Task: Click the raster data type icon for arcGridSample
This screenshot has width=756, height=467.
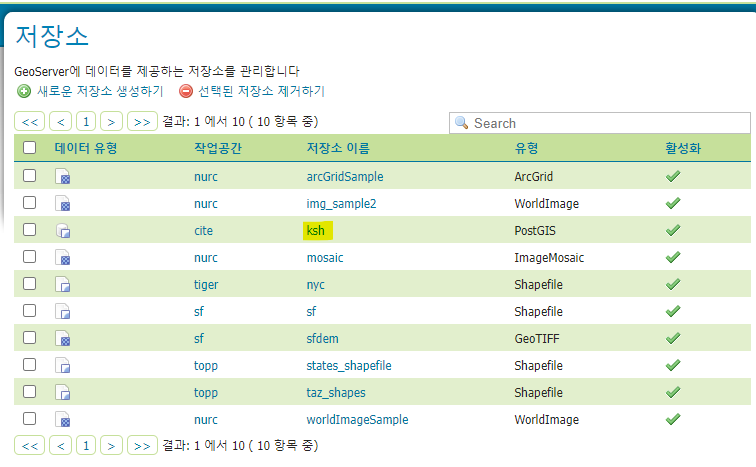Action: click(x=63, y=176)
